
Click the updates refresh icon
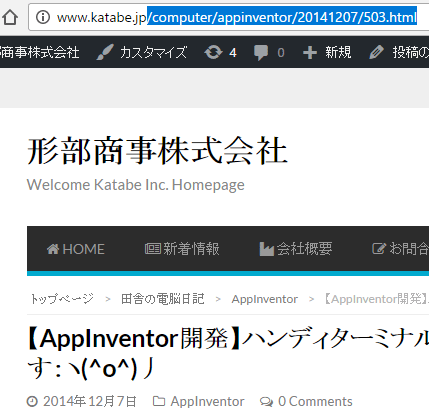click(x=213, y=52)
